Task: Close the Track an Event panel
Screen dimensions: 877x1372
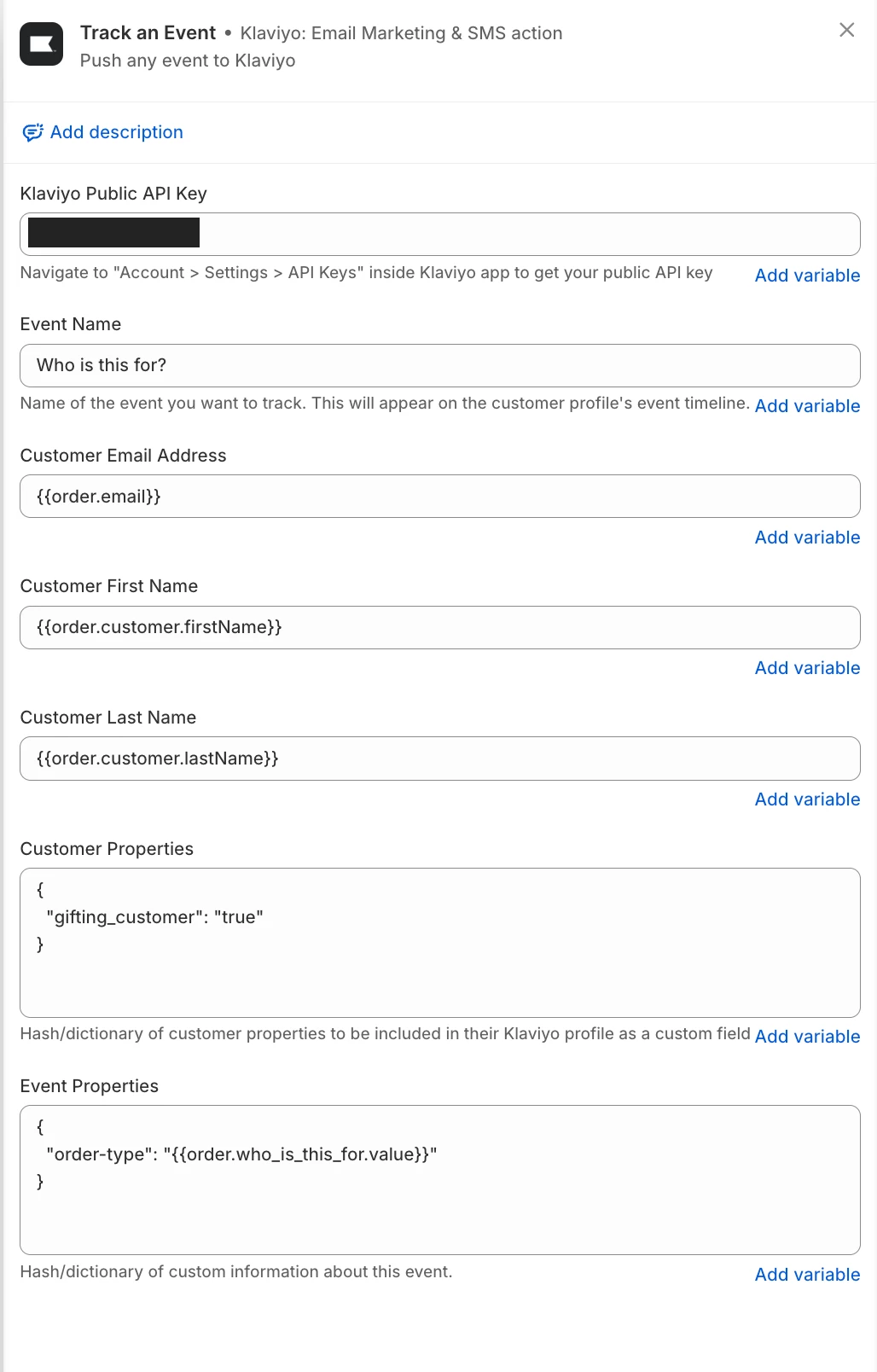Action: pyautogui.click(x=846, y=30)
